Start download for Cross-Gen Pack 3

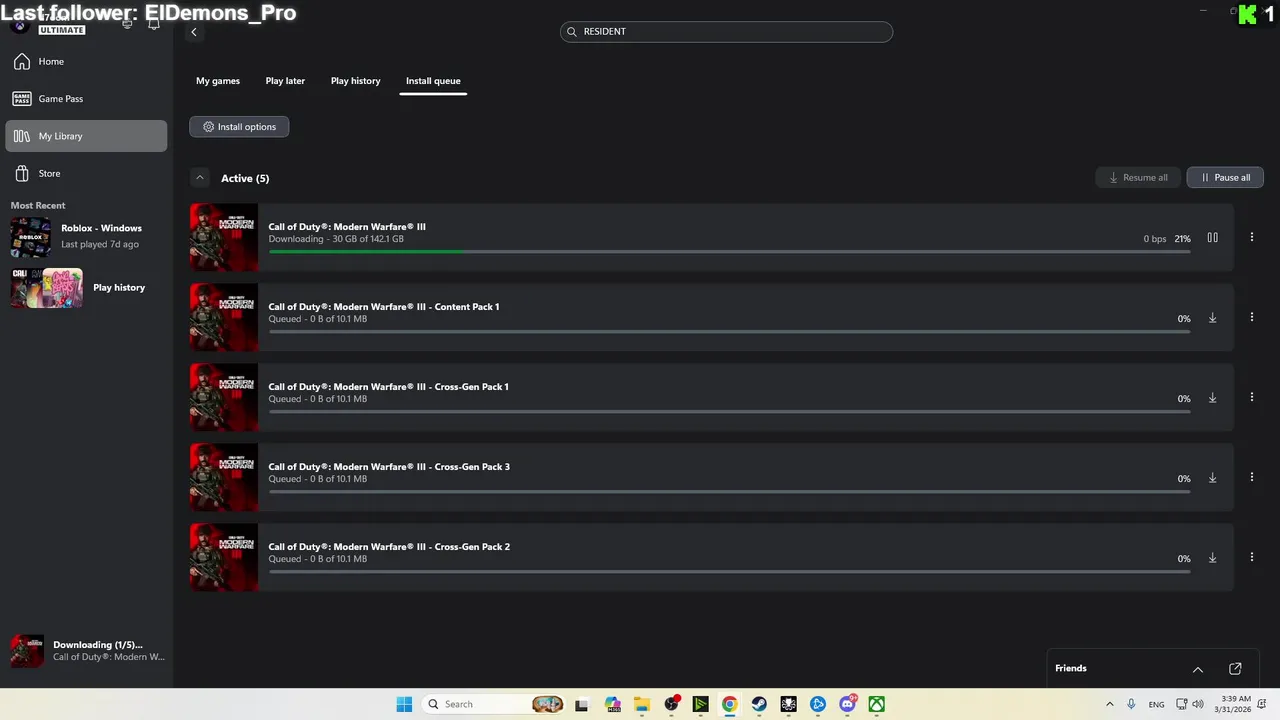(x=1212, y=478)
